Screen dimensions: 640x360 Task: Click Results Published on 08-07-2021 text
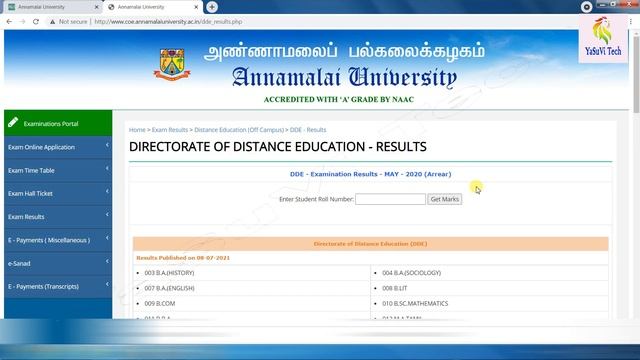point(183,258)
